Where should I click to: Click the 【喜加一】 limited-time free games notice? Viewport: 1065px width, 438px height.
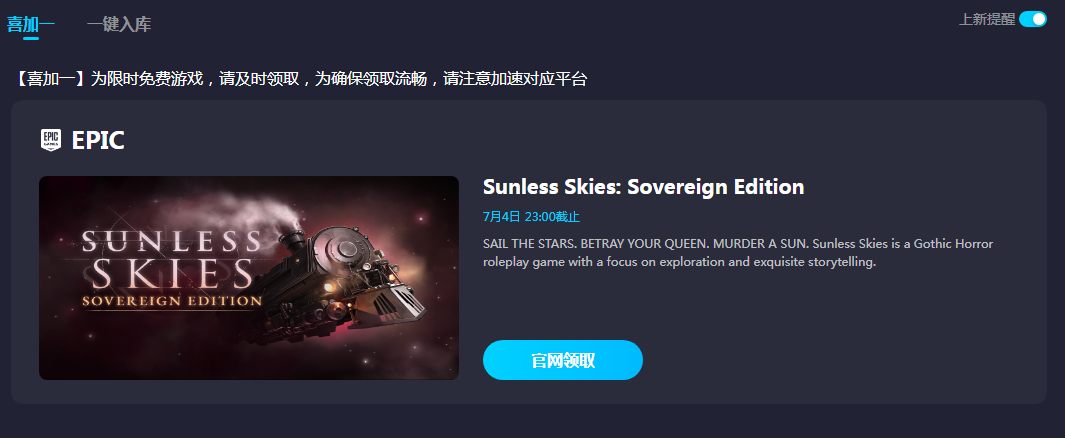tap(300, 79)
